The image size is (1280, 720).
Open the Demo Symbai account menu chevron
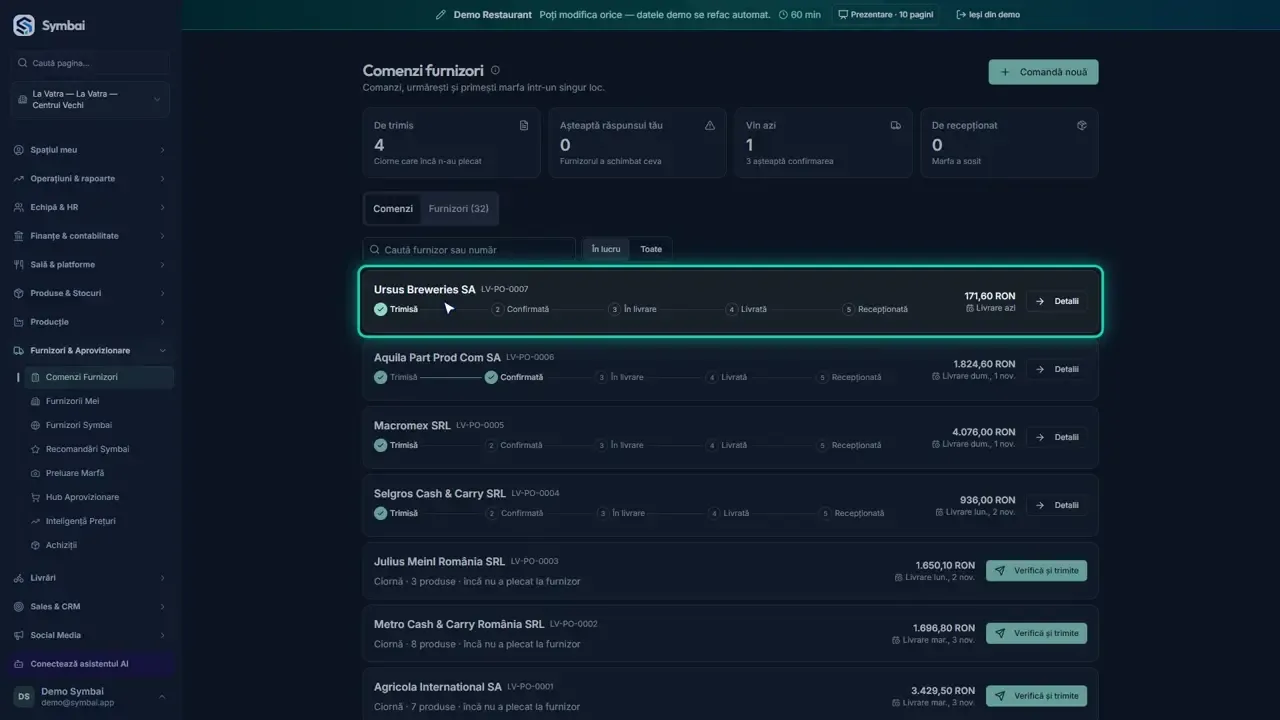point(162,697)
